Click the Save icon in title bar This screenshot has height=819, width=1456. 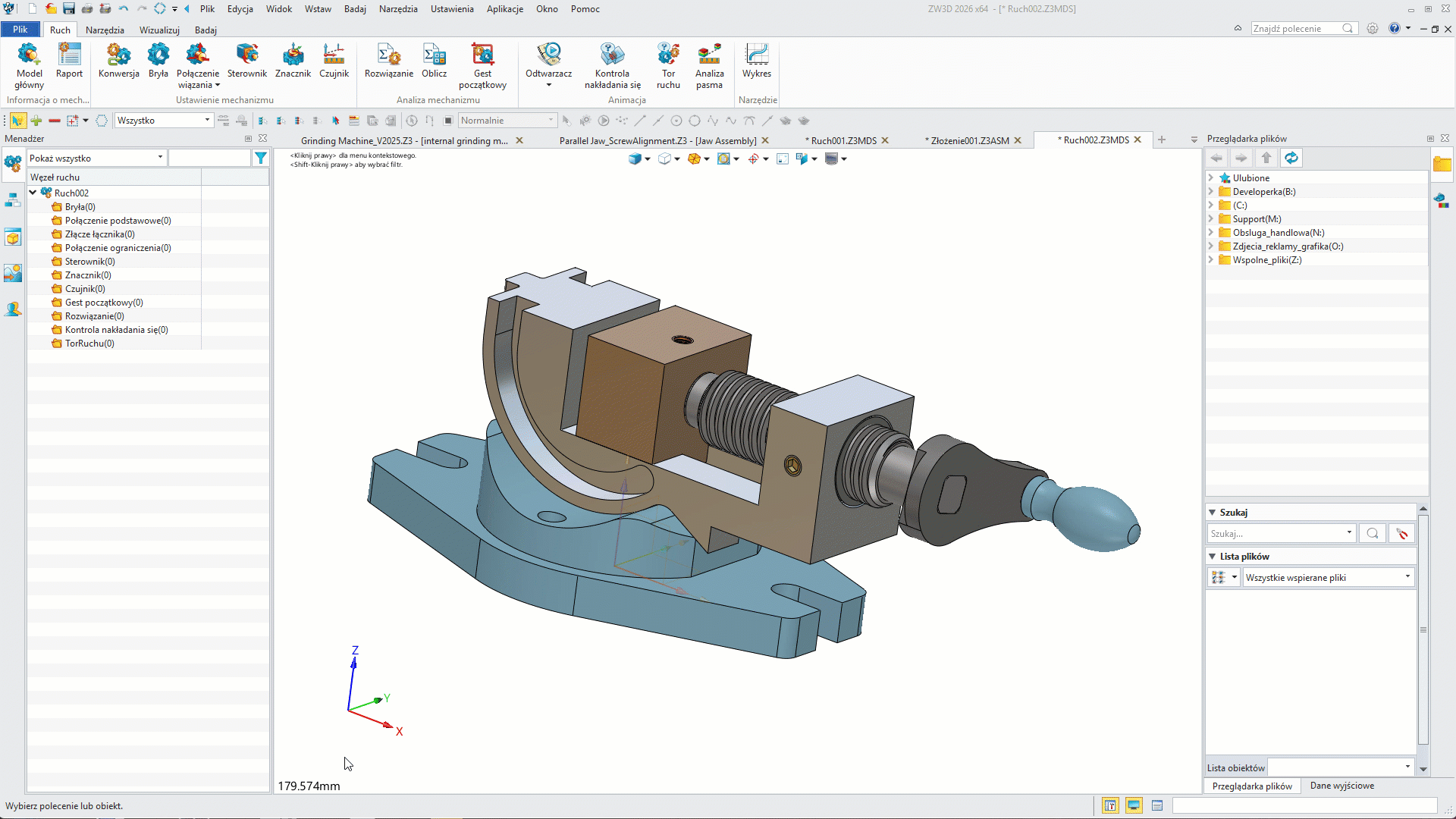(68, 8)
